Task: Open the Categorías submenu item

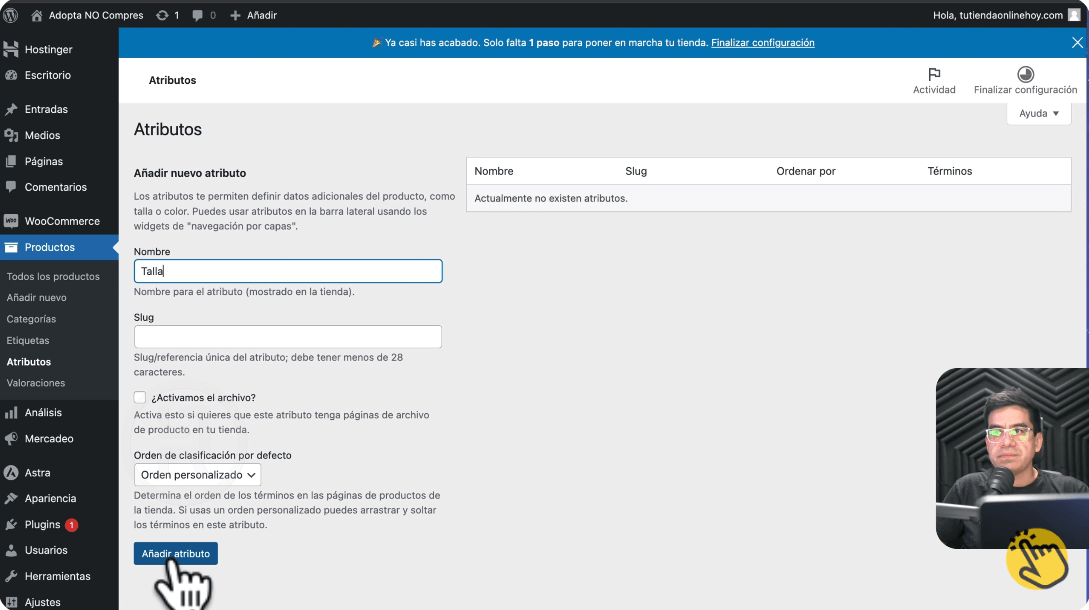Action: pyautogui.click(x=31, y=319)
